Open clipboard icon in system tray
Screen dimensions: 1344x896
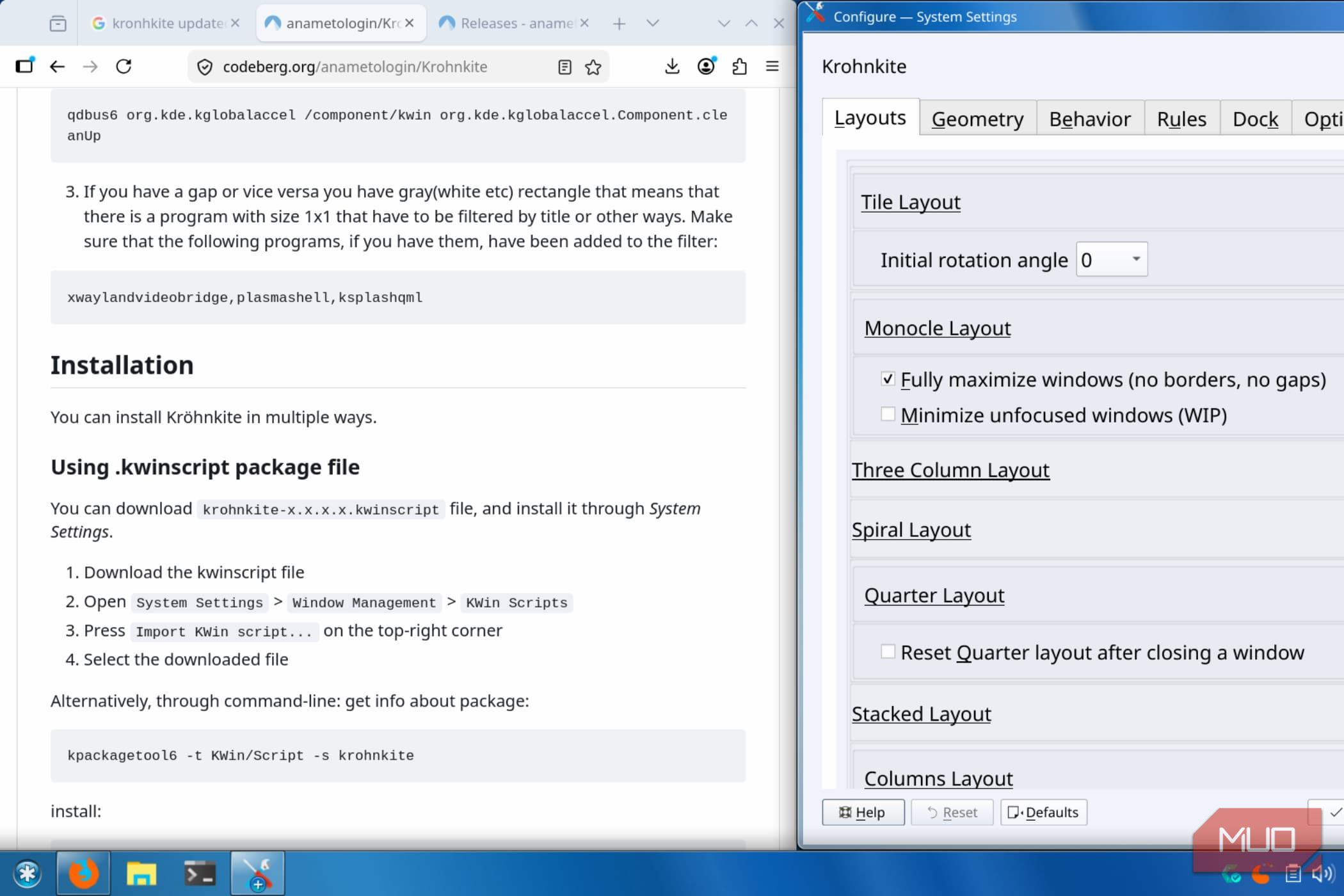(1293, 874)
